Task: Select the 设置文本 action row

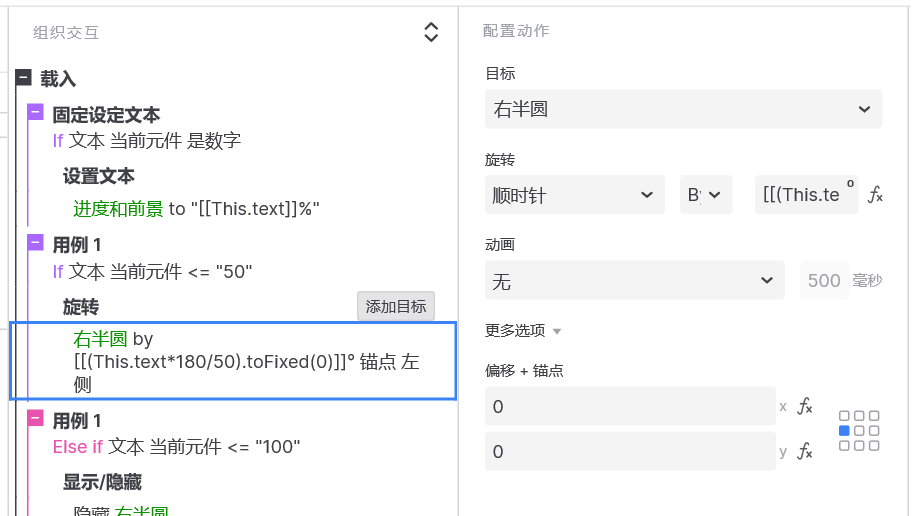Action: (x=99, y=176)
